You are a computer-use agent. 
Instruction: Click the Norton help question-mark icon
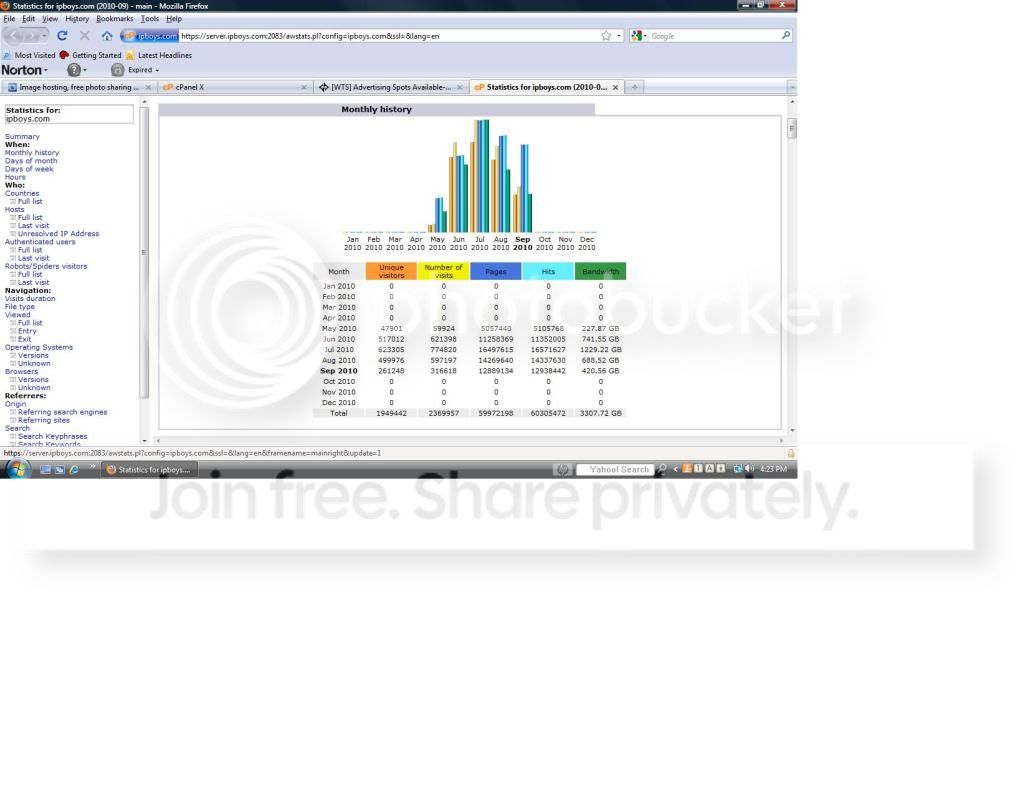coord(74,70)
